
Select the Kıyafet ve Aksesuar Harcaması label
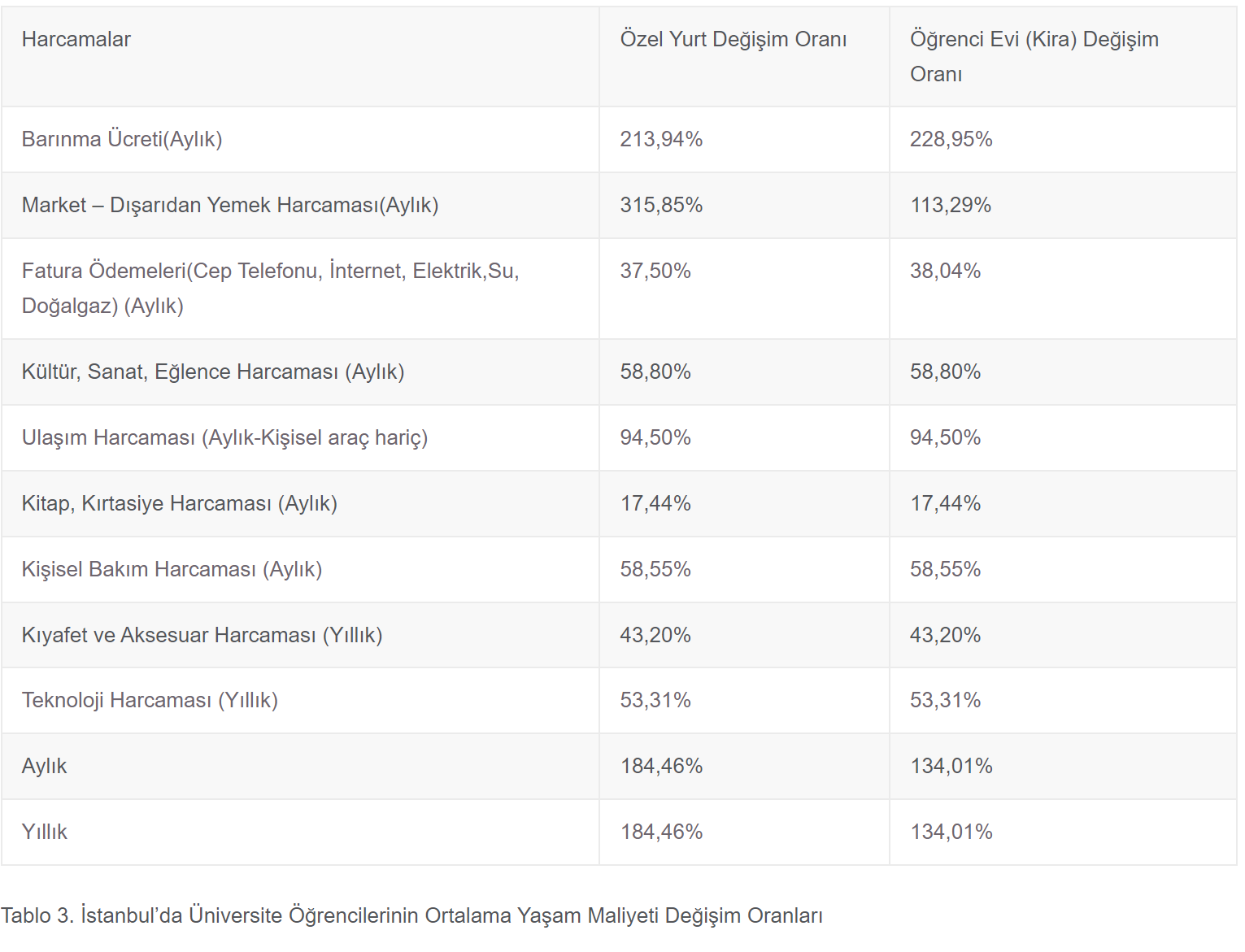coord(202,635)
